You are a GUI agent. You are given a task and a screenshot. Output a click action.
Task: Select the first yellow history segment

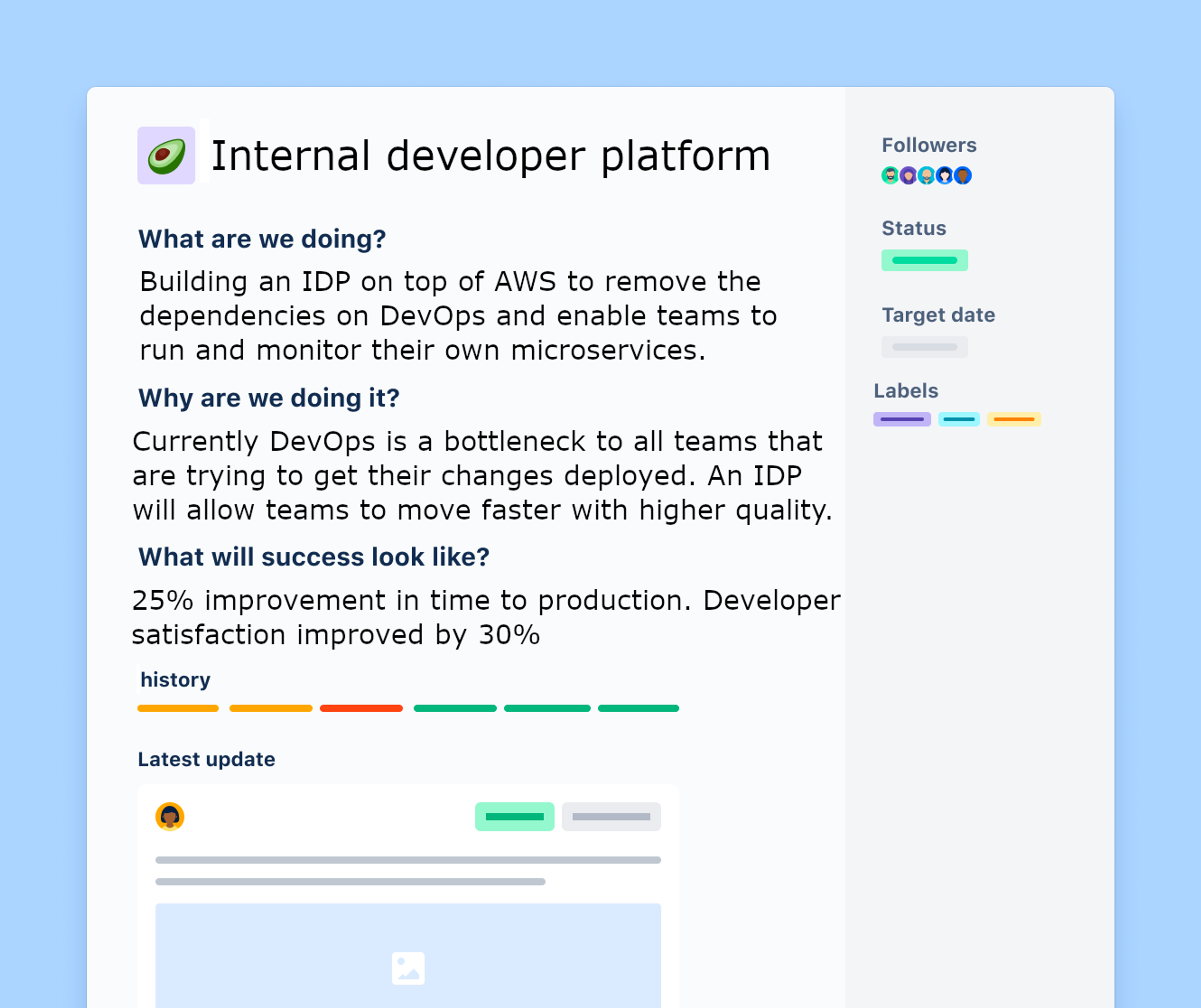[178, 708]
